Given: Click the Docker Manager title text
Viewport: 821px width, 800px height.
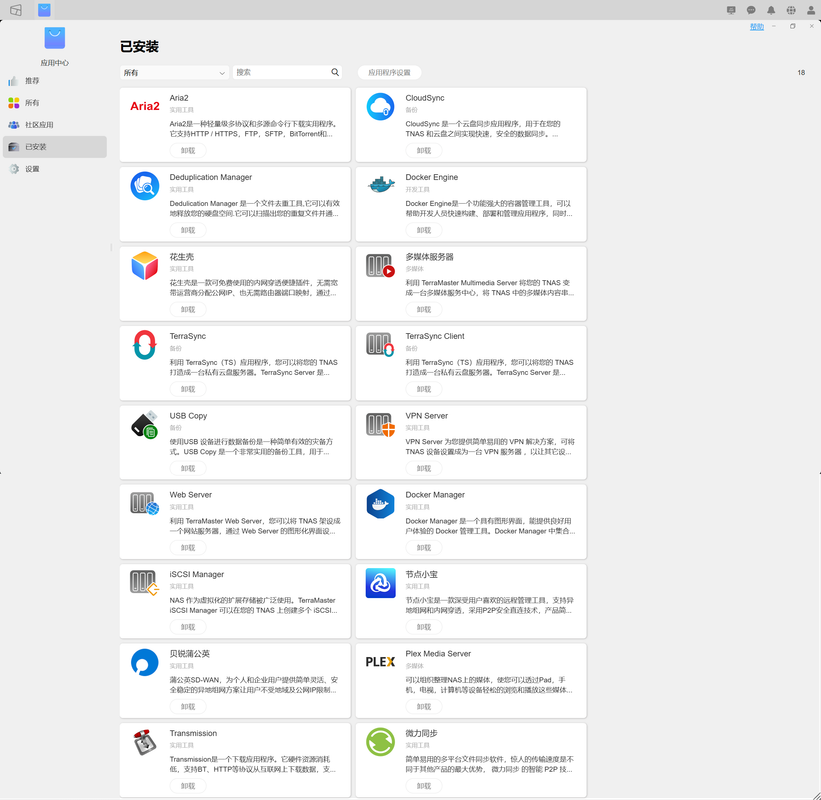Looking at the screenshot, I should pyautogui.click(x=435, y=495).
